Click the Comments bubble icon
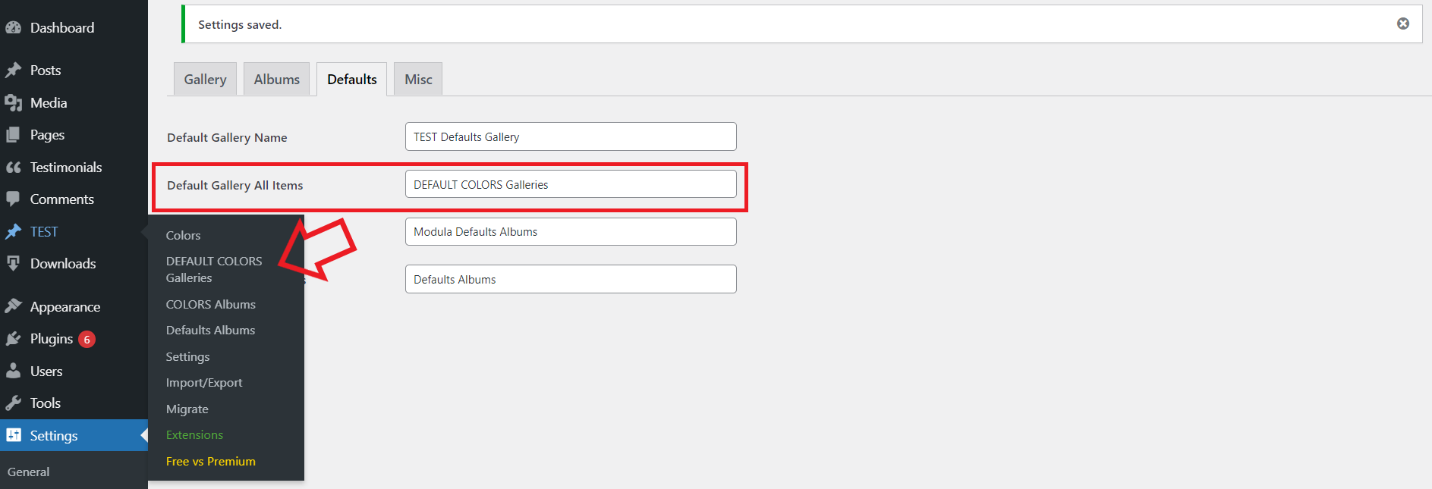The image size is (1432, 489). pyautogui.click(x=13, y=199)
